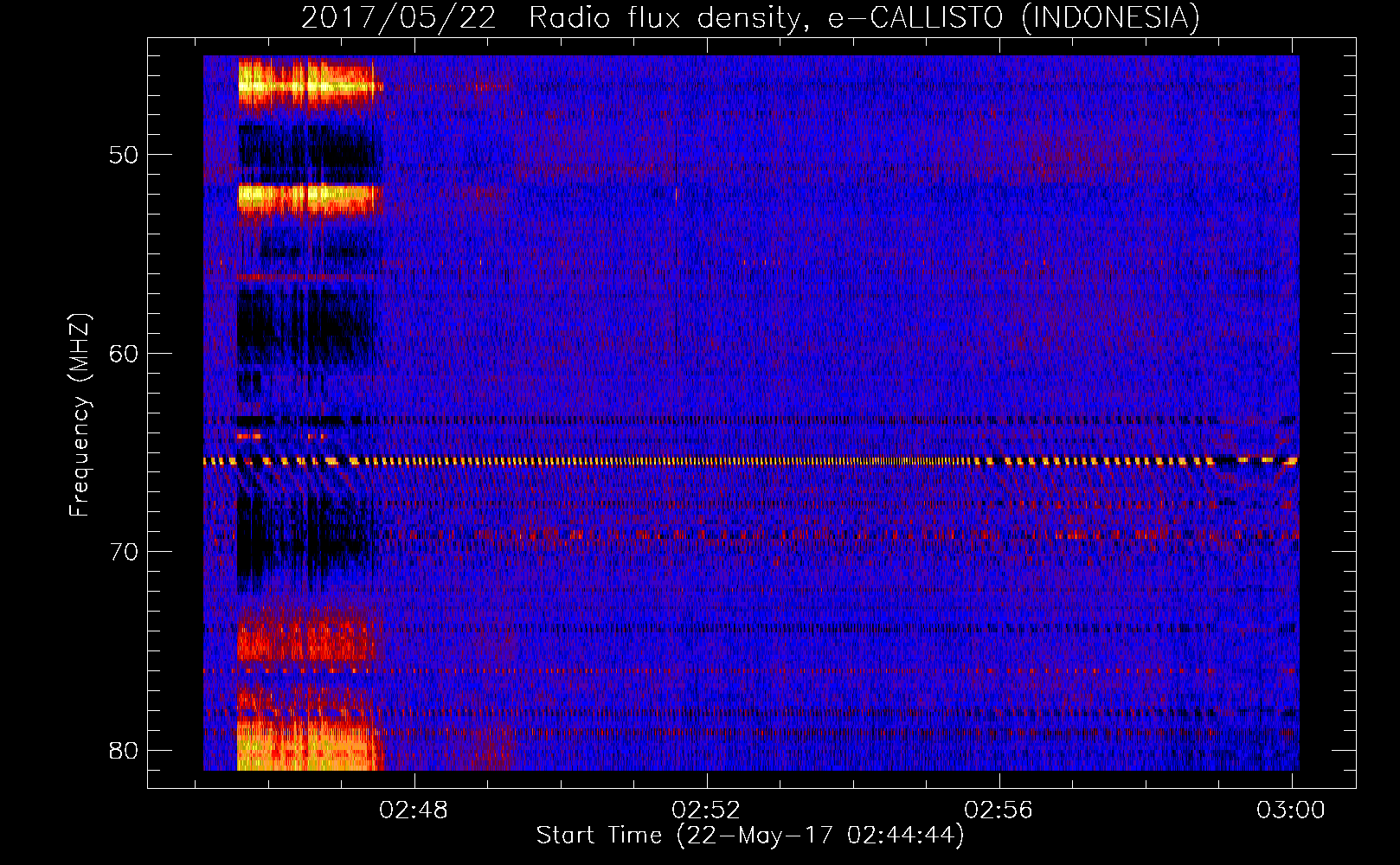Click the '02:52' time tick label
Screen dimensions: 1400x865
(x=707, y=810)
